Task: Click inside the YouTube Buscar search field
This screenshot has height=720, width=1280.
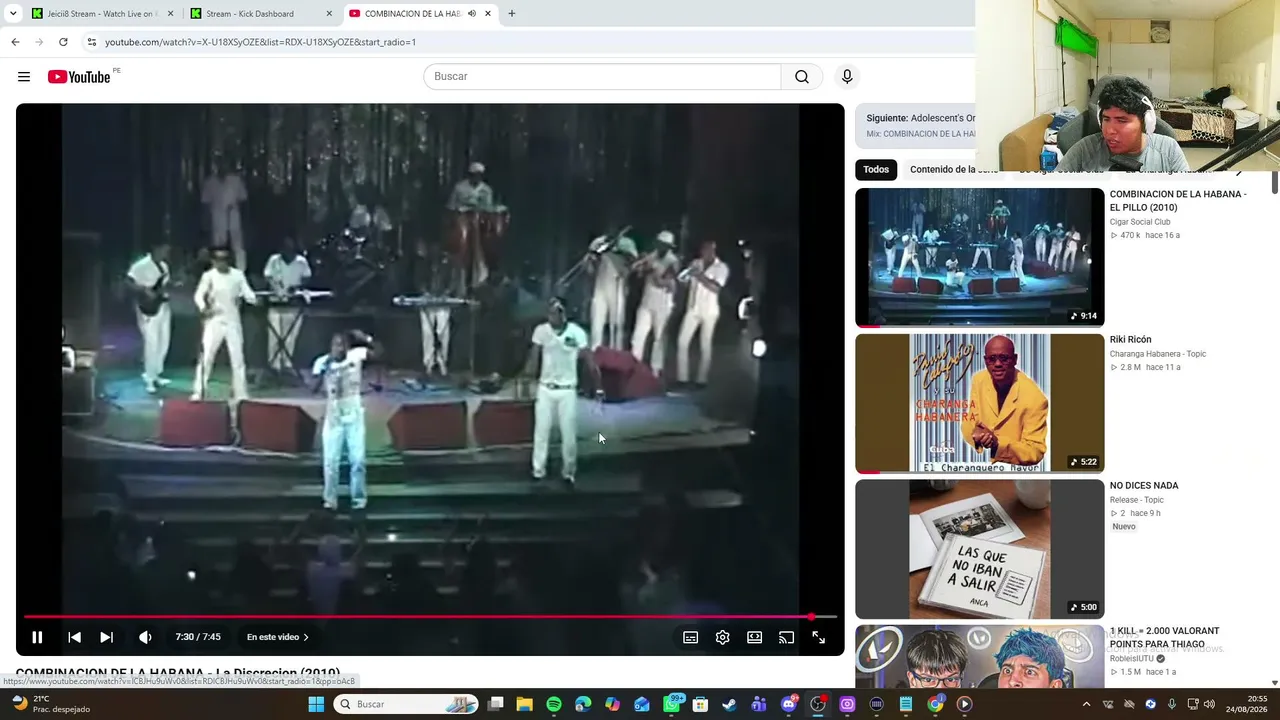Action: pyautogui.click(x=602, y=77)
